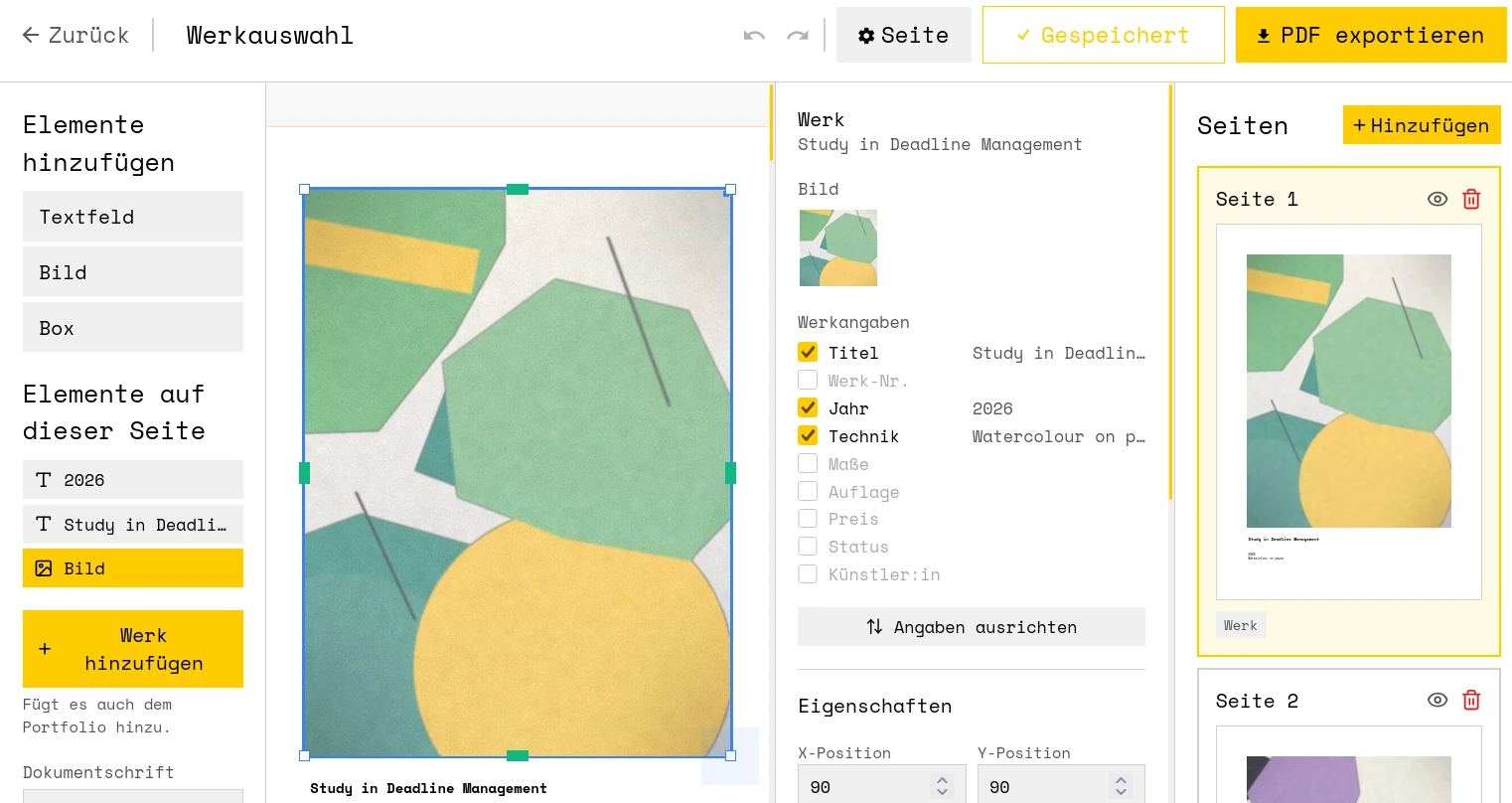Click Angaben ausrichten button
The image size is (1512, 803).
[972, 627]
